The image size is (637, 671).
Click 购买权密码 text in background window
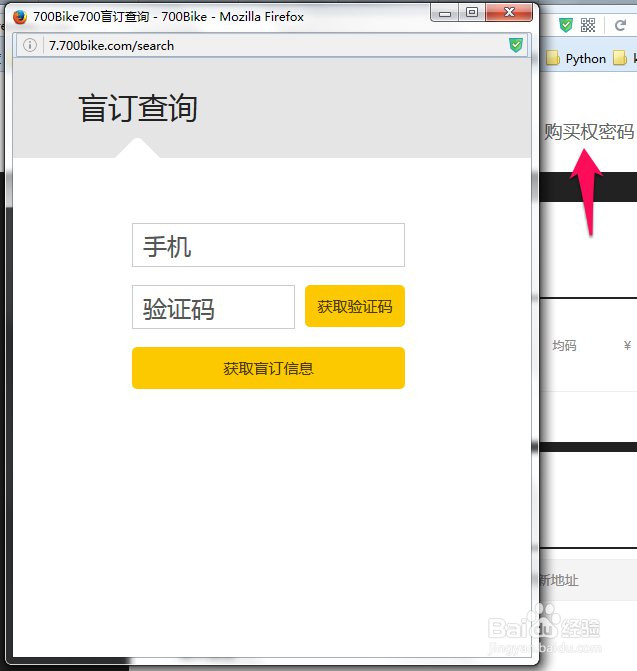pyautogui.click(x=589, y=131)
